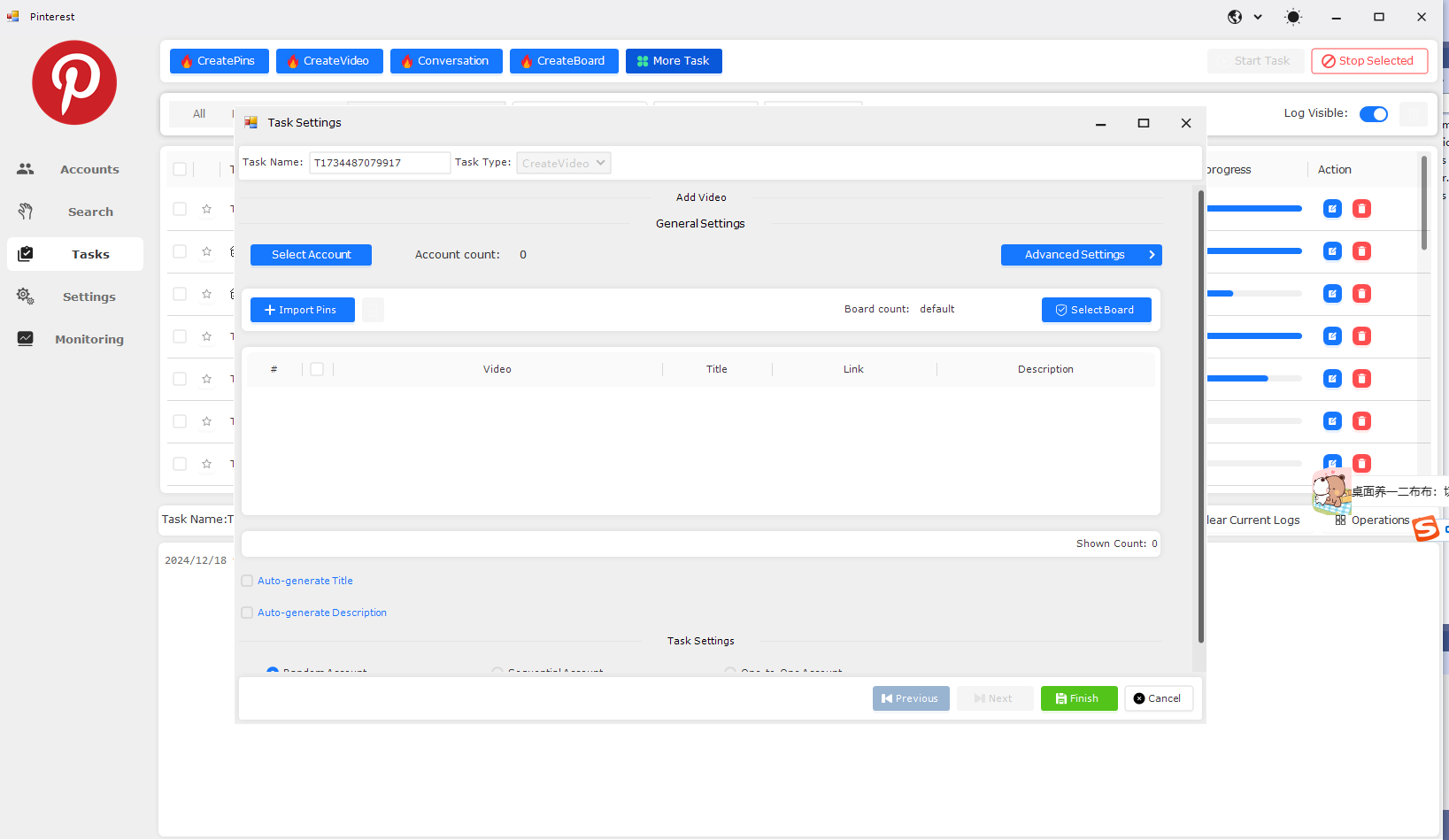Enable Auto-generate Title checkbox
The image size is (1449, 840).
(248, 581)
